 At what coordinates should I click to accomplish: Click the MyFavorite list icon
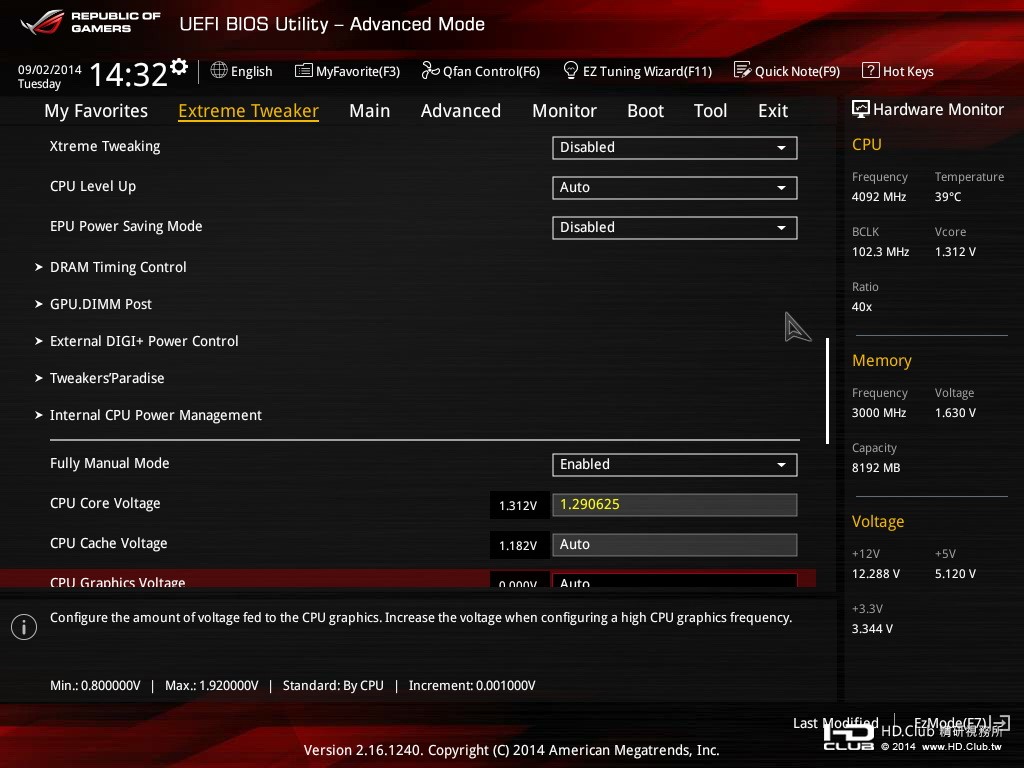[303, 71]
